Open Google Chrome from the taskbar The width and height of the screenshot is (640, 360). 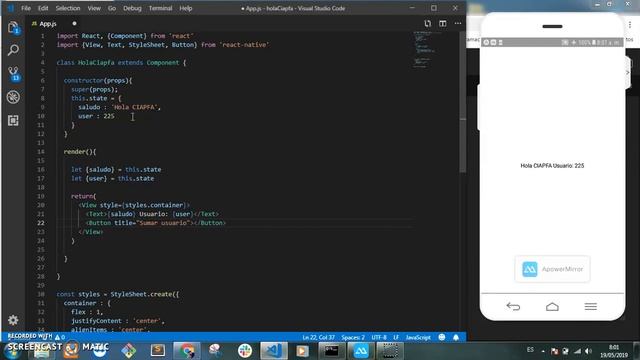point(187,350)
